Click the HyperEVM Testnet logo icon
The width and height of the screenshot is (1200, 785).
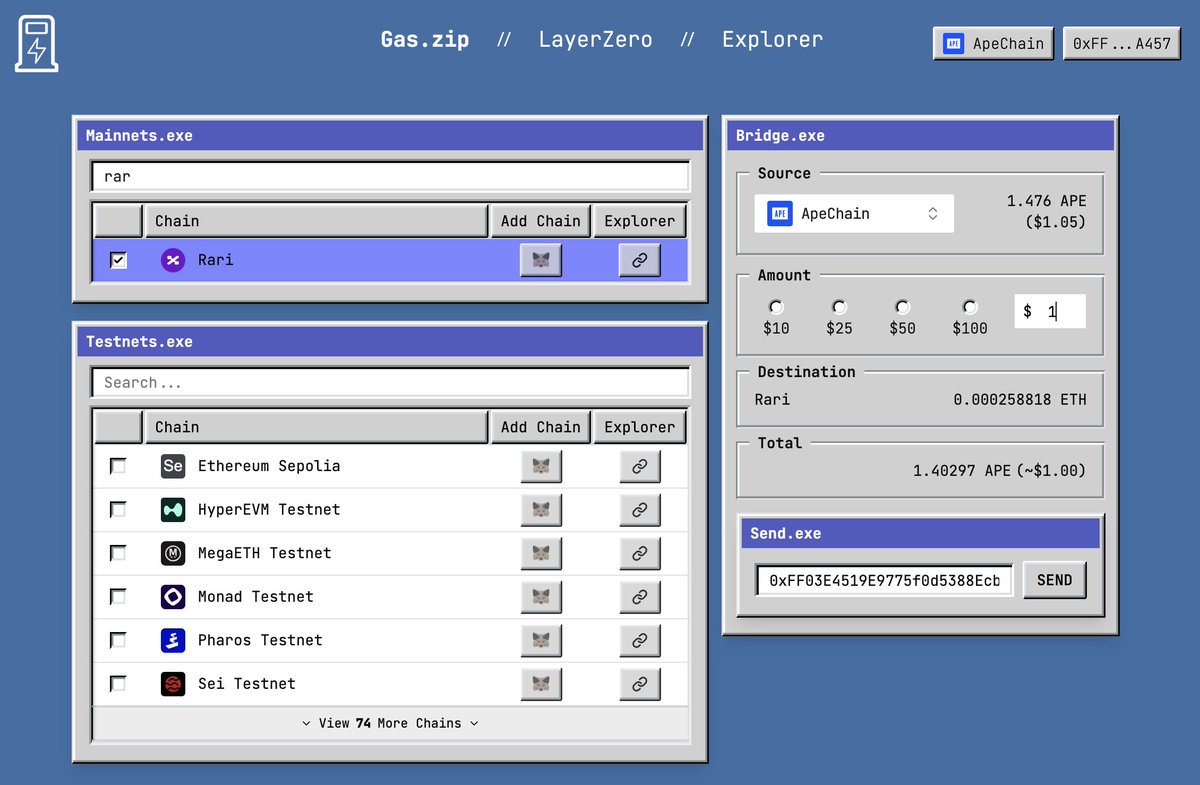pyautogui.click(x=173, y=510)
